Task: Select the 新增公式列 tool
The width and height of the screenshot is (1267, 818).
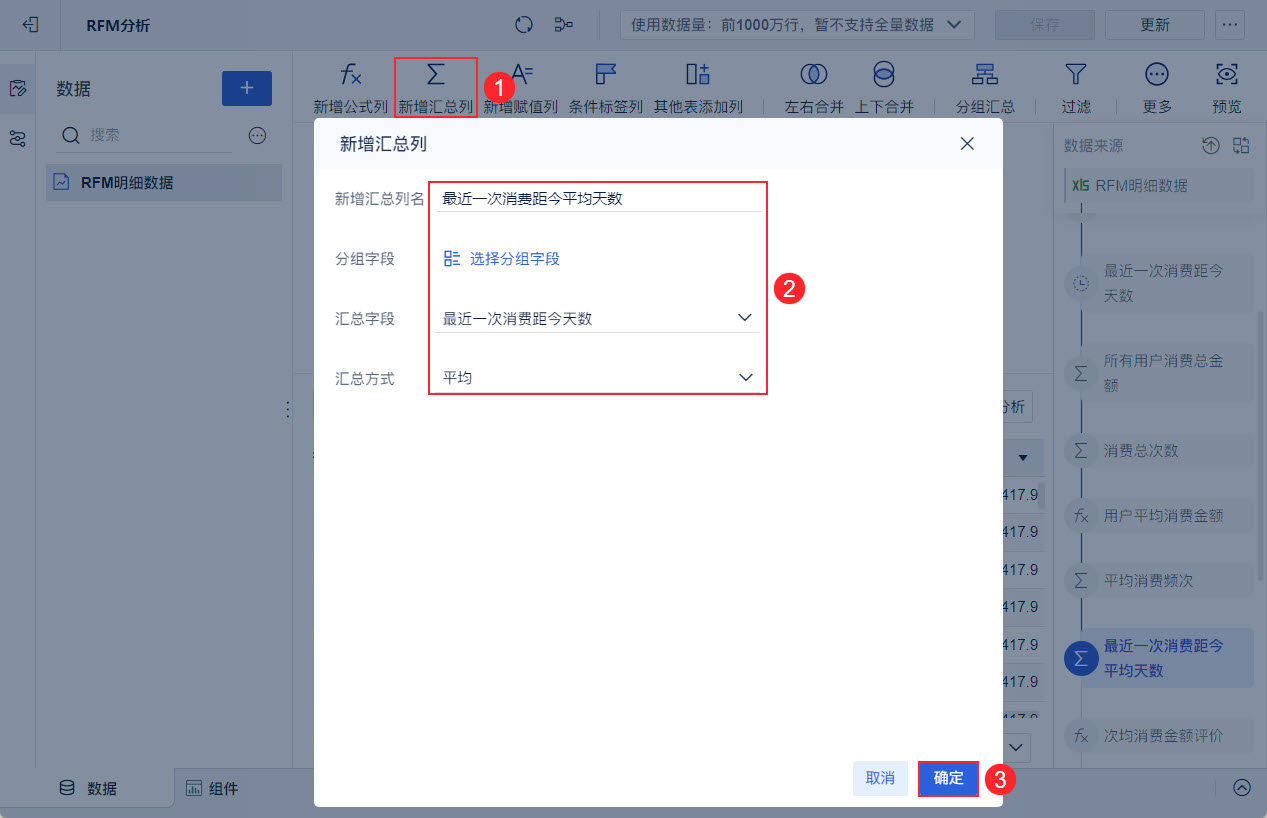Action: tap(351, 88)
